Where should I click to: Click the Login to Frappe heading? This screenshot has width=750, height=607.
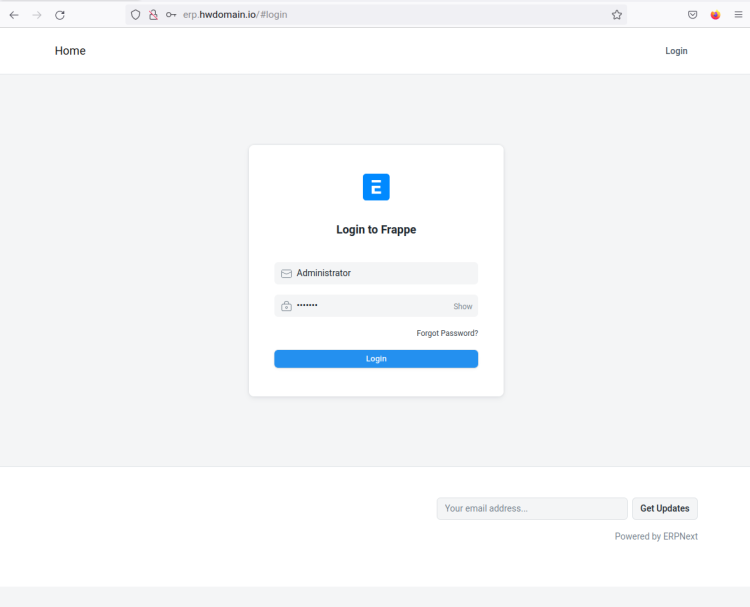tap(376, 230)
